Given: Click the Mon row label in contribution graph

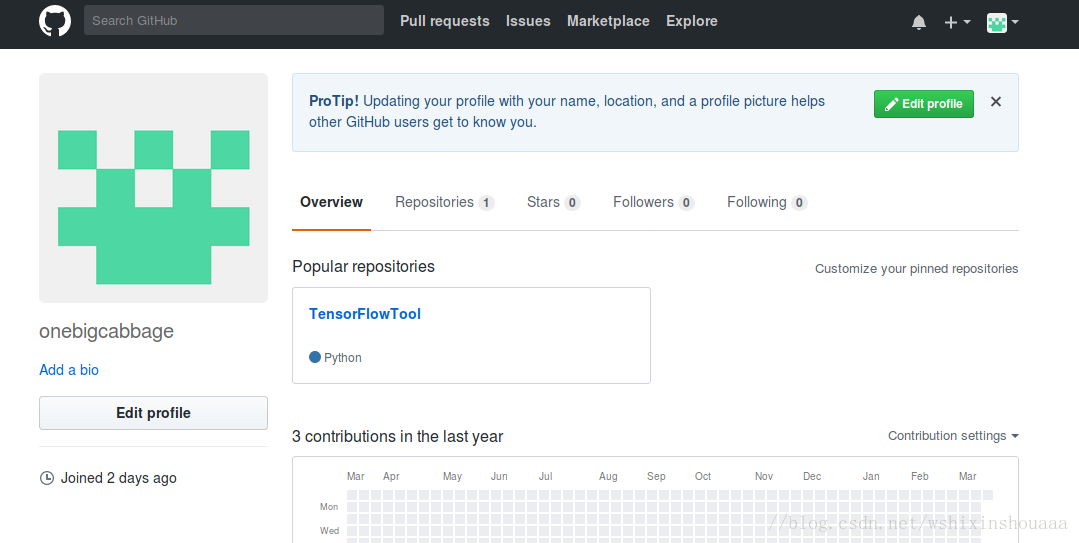Looking at the screenshot, I should (329, 507).
